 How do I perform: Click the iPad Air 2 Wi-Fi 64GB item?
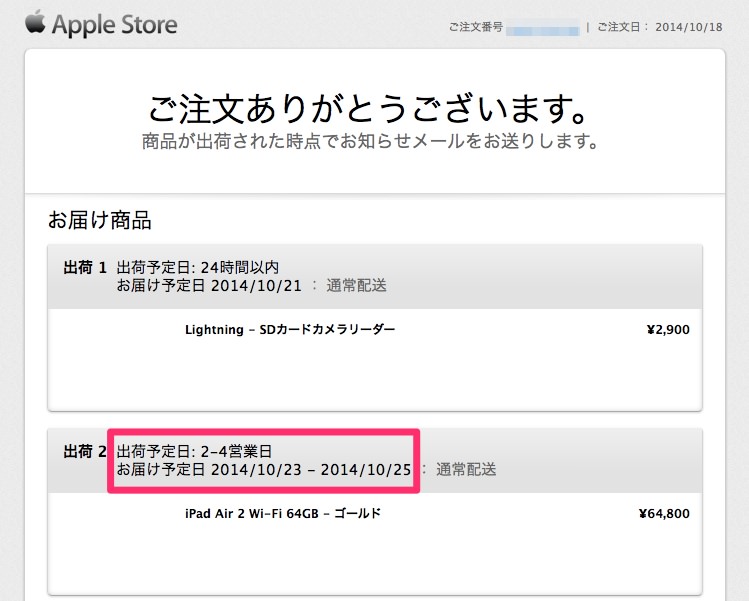(283, 514)
